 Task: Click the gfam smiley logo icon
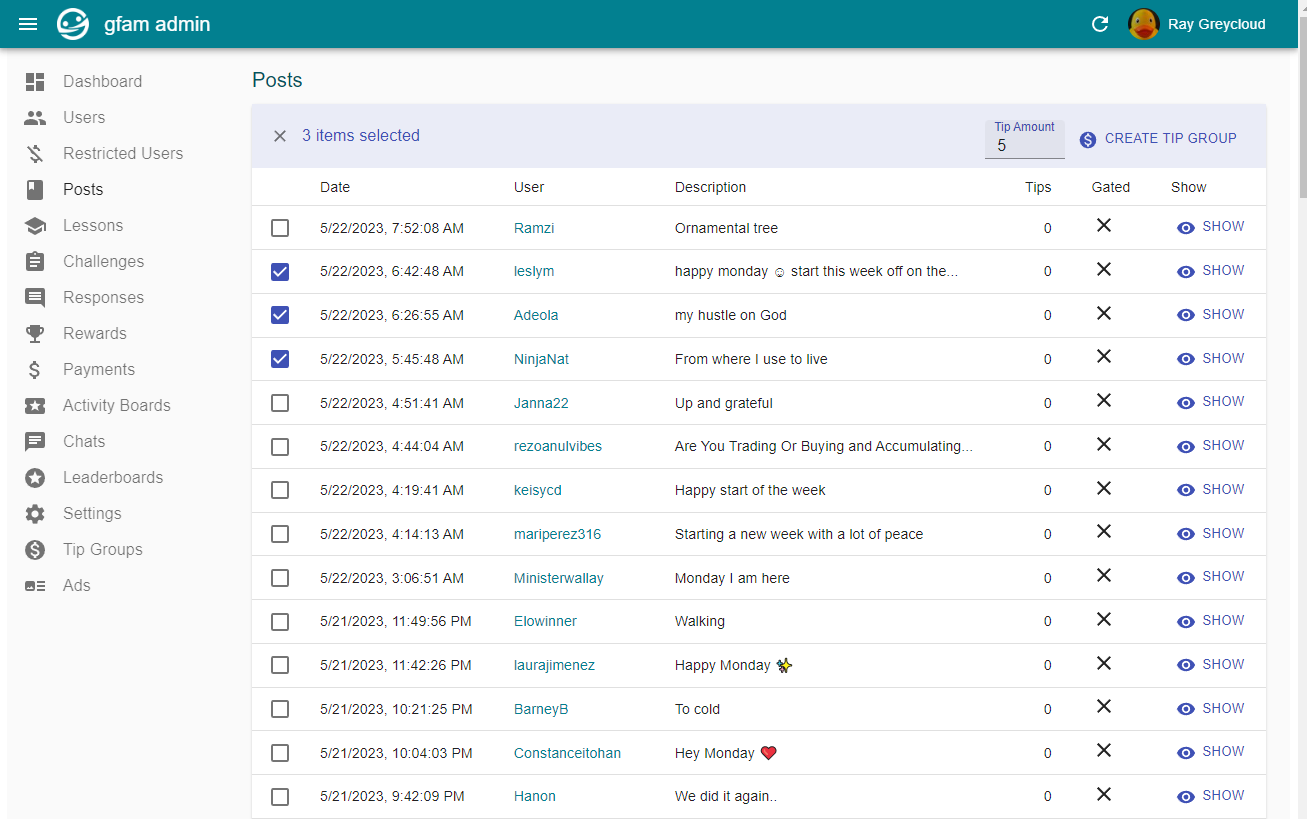73,24
